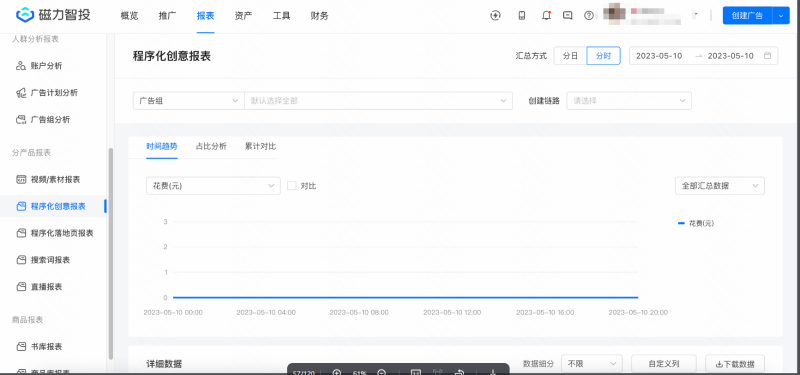
Task: Open the 推广 top menu
Action: 167,16
